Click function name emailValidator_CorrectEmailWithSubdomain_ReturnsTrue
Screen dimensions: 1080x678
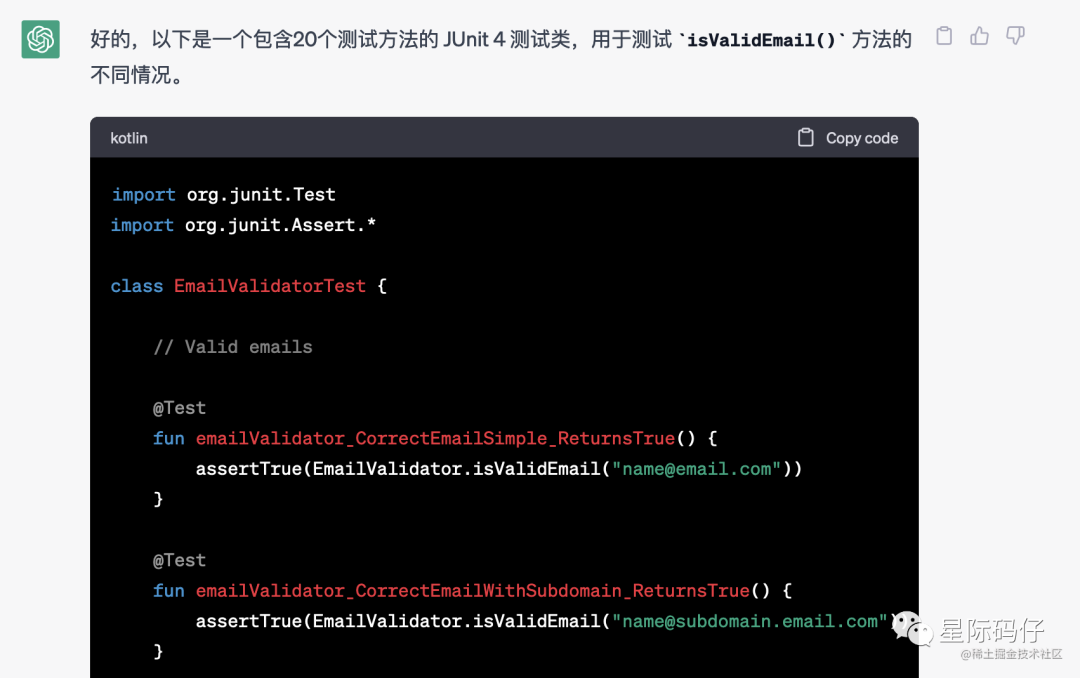coord(472,590)
